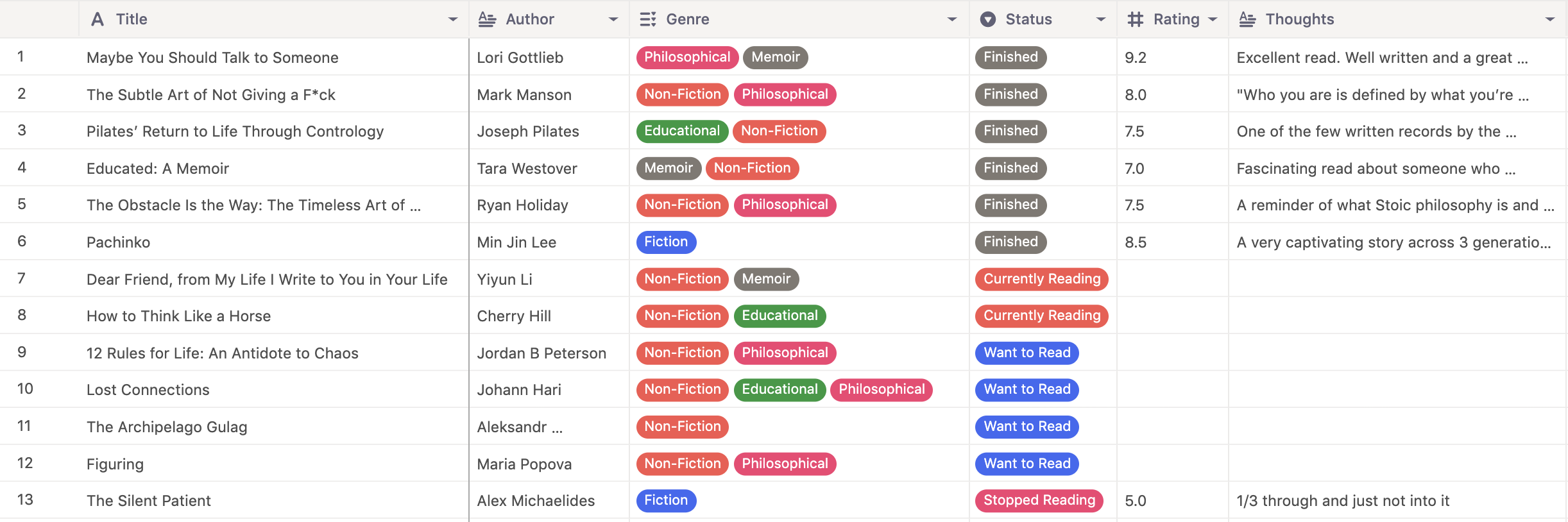Click Stopped Reading status for The Silent Patient
1568x522 pixels.
pyautogui.click(x=1039, y=500)
